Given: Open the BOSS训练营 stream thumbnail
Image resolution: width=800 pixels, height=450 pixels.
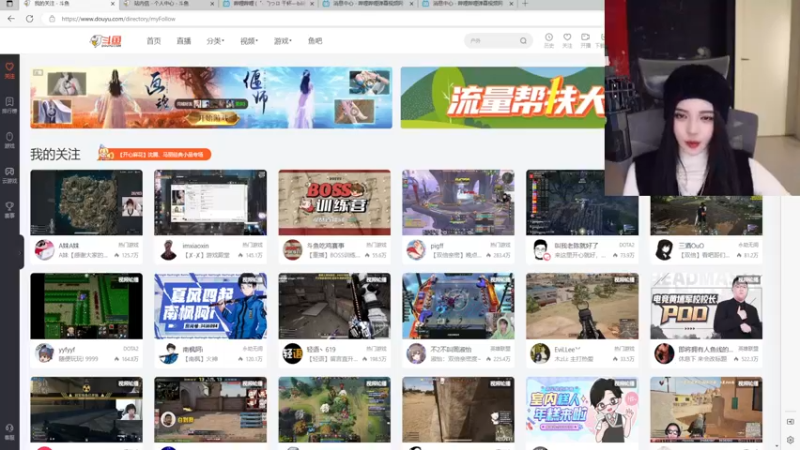Looking at the screenshot, I should click(334, 203).
